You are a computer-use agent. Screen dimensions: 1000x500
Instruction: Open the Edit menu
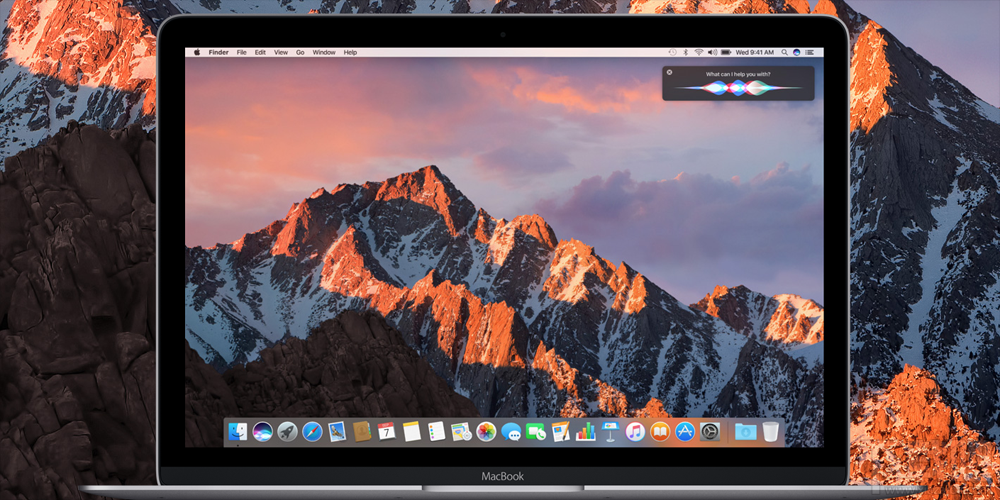click(260, 52)
